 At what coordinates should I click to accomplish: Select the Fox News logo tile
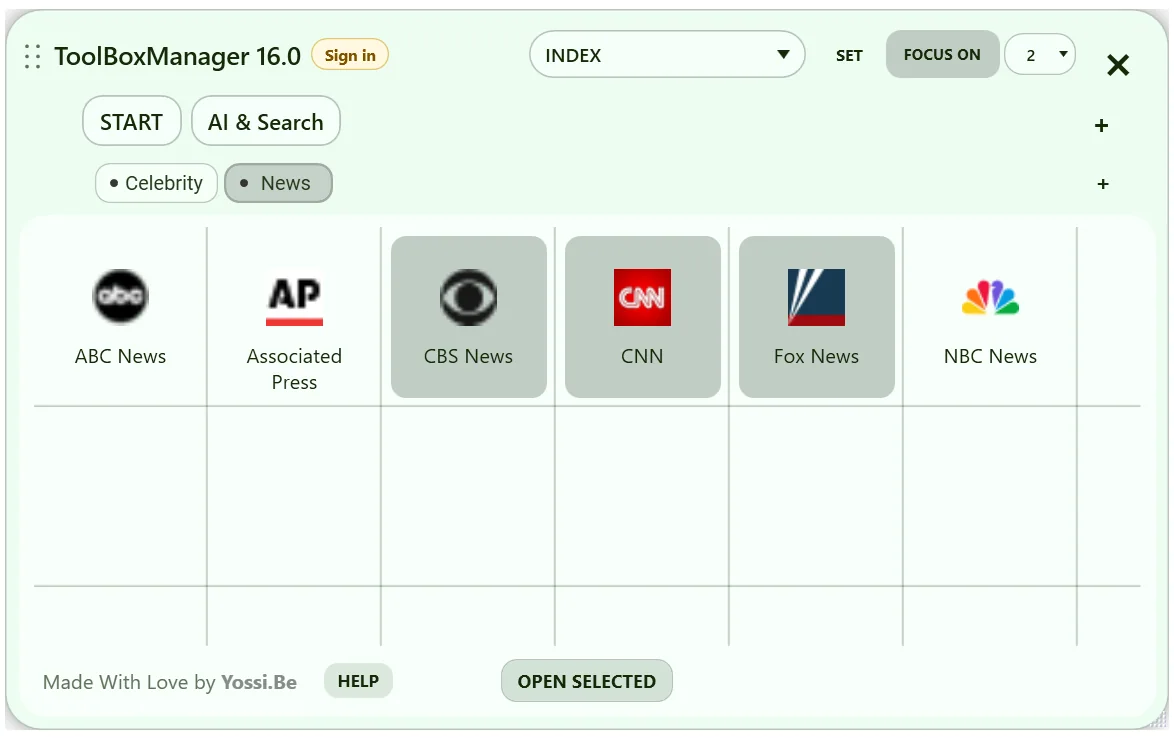pyautogui.click(x=816, y=297)
